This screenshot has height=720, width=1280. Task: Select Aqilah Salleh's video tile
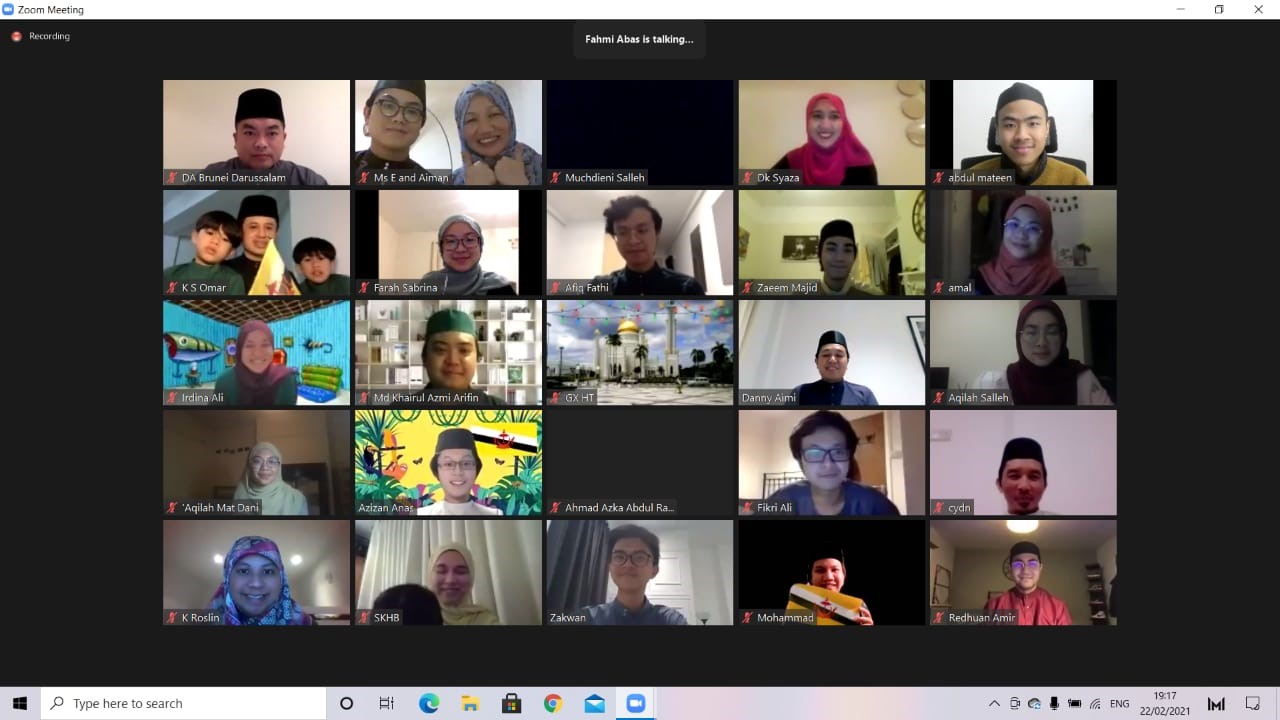pos(1023,352)
